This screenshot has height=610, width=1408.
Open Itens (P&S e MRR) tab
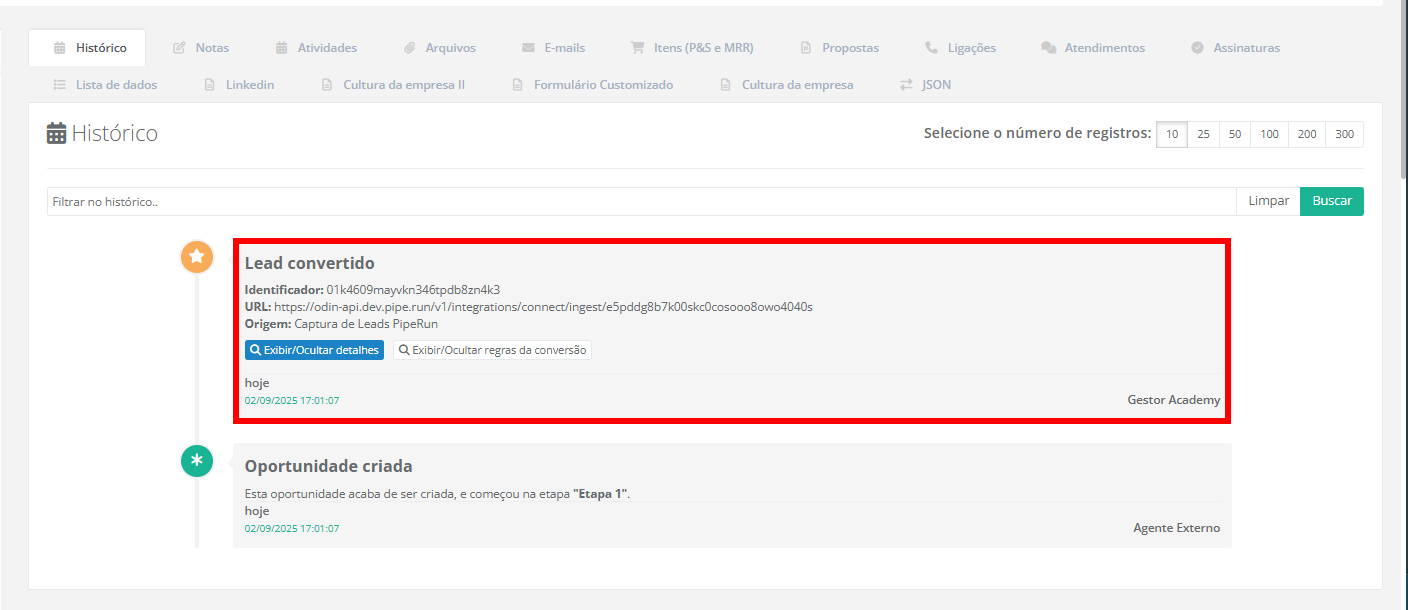point(691,47)
